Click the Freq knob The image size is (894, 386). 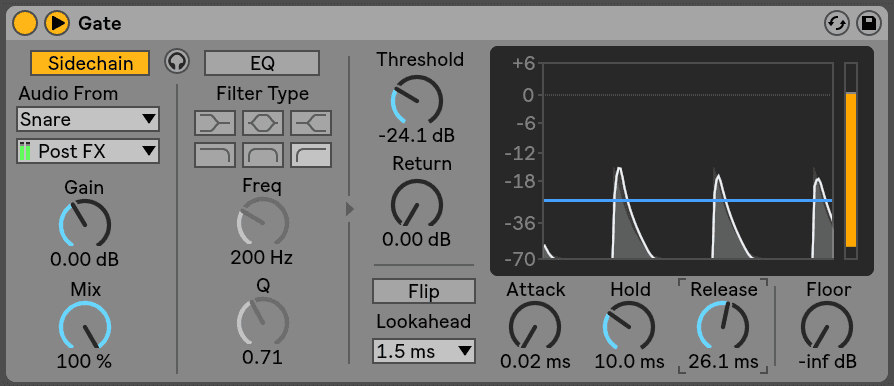tap(262, 222)
